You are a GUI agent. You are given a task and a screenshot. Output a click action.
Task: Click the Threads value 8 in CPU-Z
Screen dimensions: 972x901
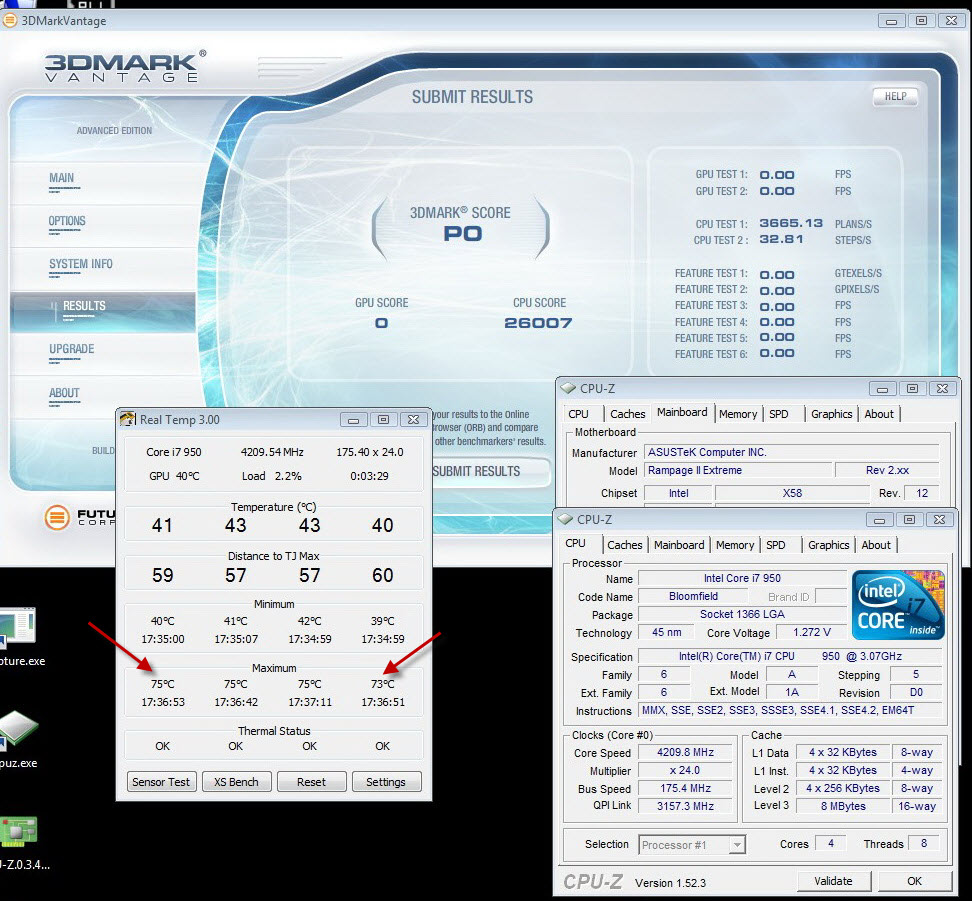tap(924, 843)
